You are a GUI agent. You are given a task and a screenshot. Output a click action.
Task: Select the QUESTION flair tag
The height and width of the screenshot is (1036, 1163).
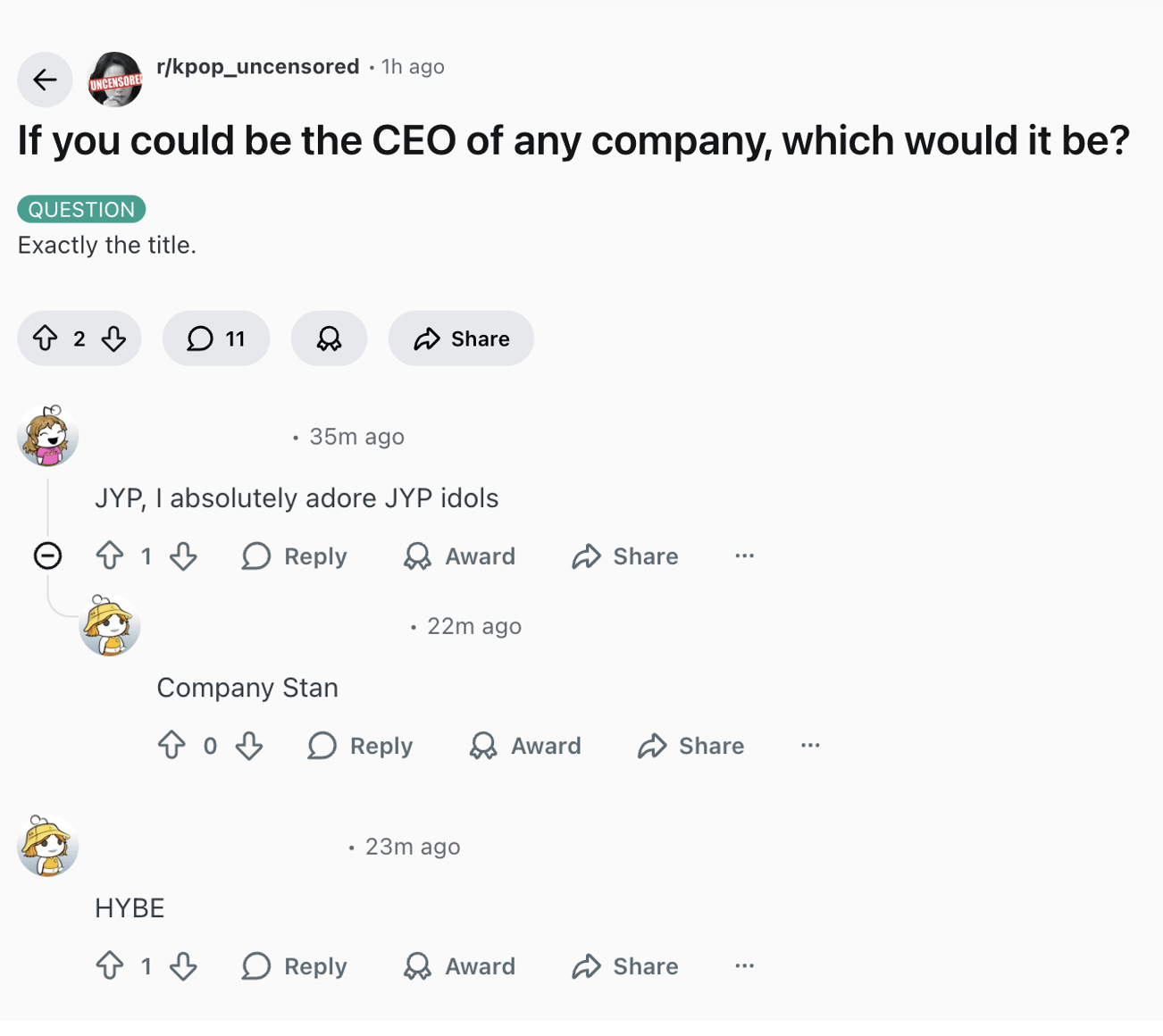click(x=81, y=210)
